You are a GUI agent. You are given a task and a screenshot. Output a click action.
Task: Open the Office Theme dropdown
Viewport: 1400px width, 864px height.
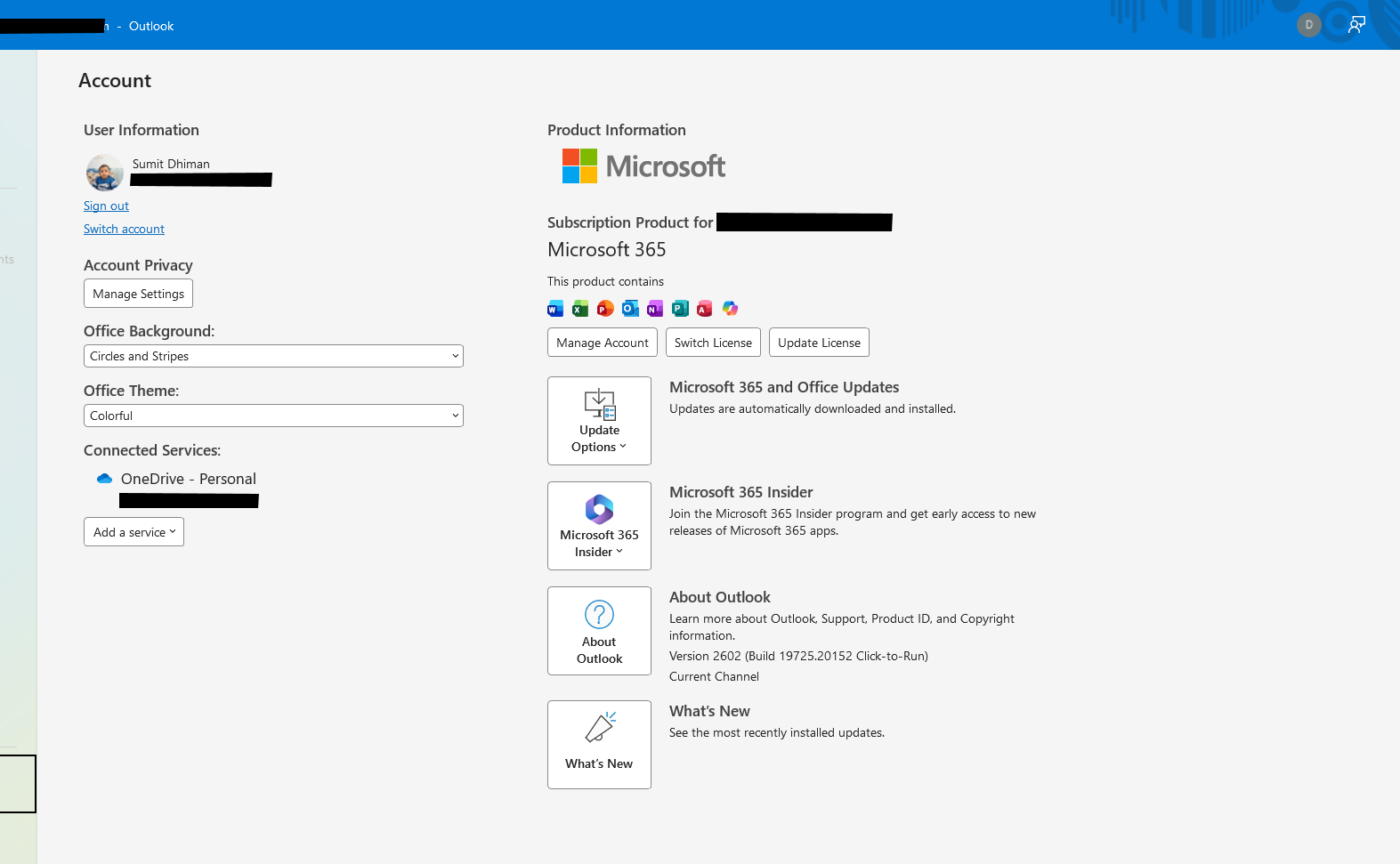(273, 416)
